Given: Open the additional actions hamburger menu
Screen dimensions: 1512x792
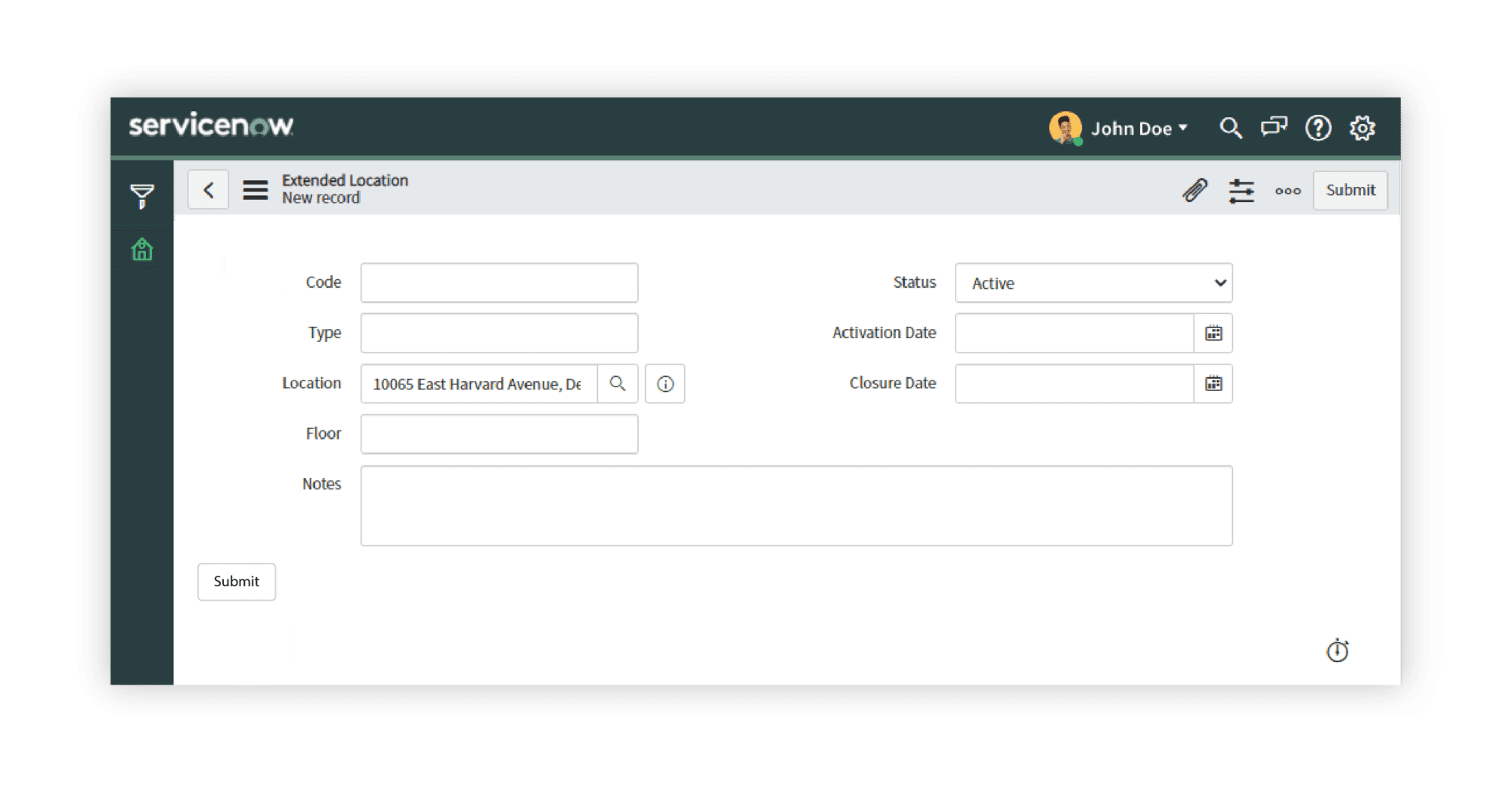Looking at the screenshot, I should [x=255, y=189].
